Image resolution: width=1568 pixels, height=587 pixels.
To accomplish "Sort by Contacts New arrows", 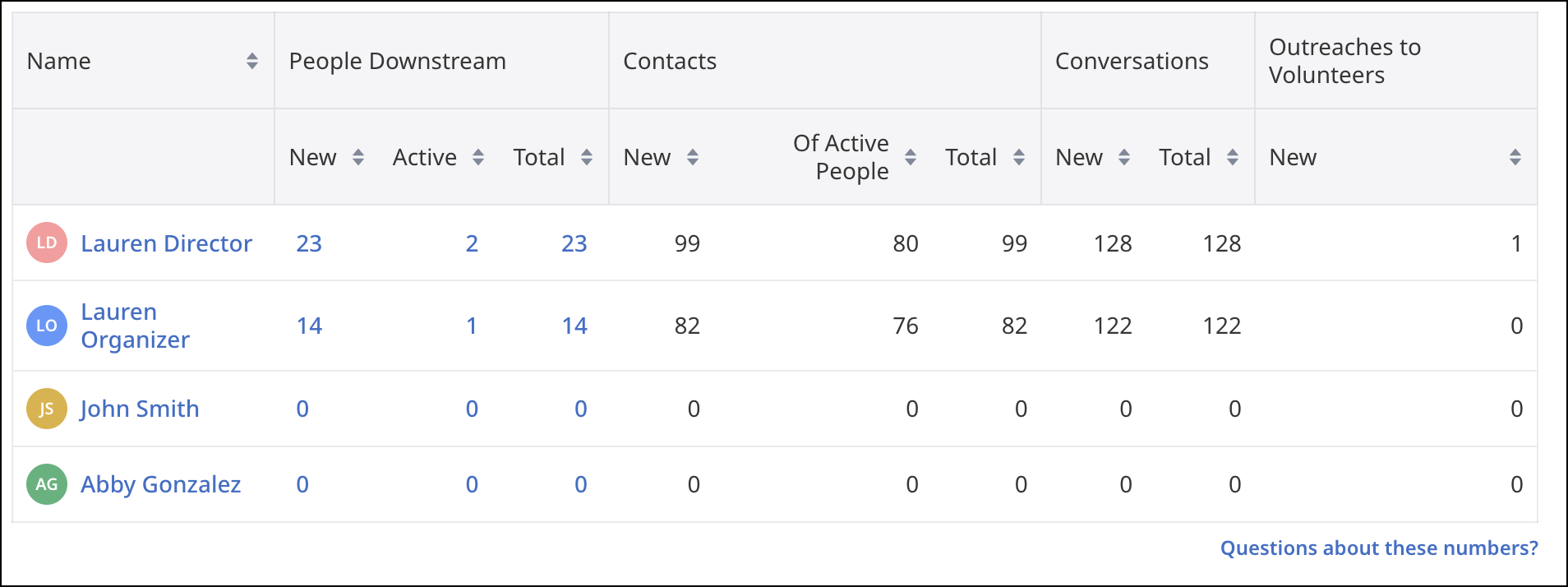I will 693,157.
